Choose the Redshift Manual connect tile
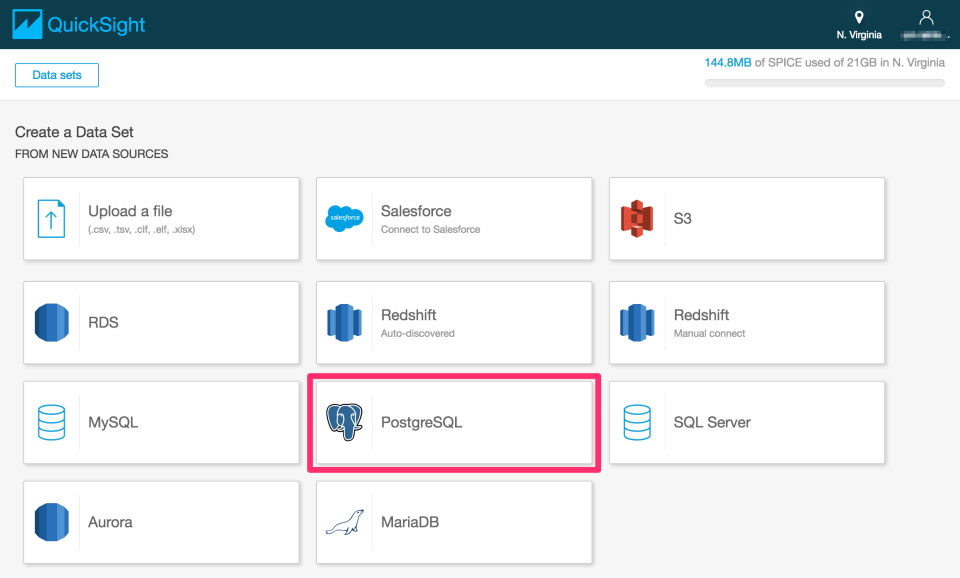960x578 pixels. coord(745,322)
